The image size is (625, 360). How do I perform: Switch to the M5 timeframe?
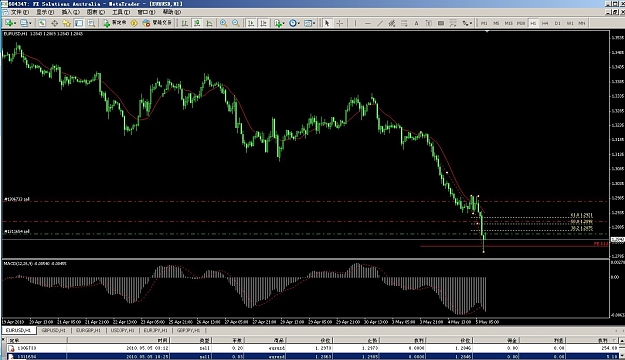pyautogui.click(x=496, y=23)
